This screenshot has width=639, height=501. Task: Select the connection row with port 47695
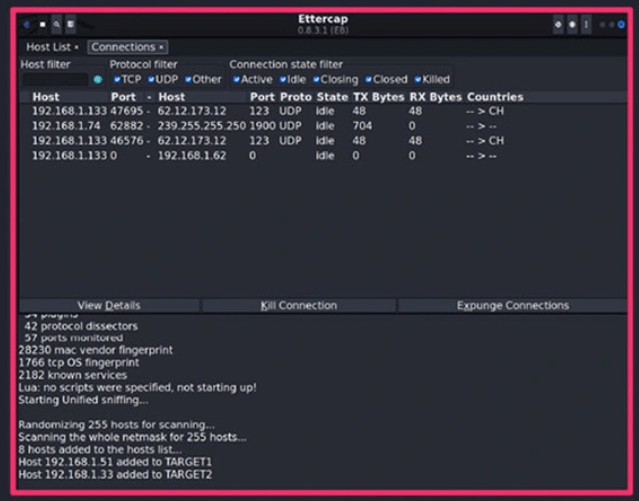pos(323,111)
